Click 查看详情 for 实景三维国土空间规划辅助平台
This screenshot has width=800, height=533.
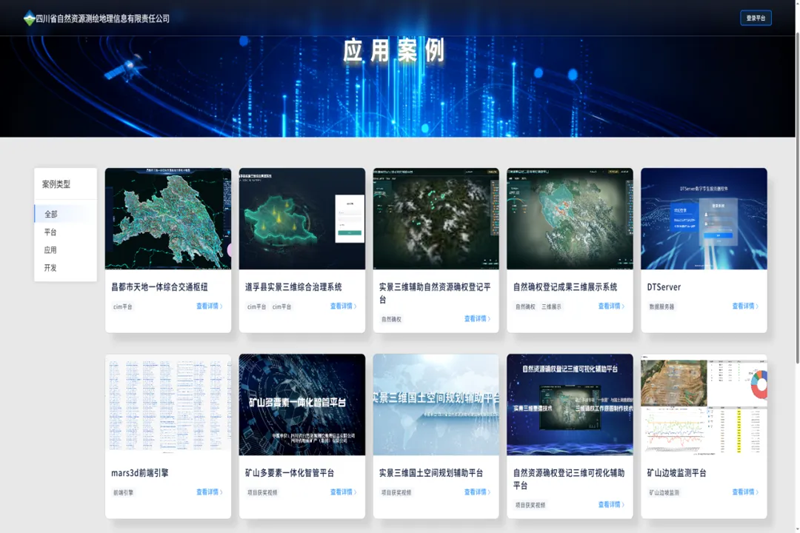pyautogui.click(x=477, y=492)
